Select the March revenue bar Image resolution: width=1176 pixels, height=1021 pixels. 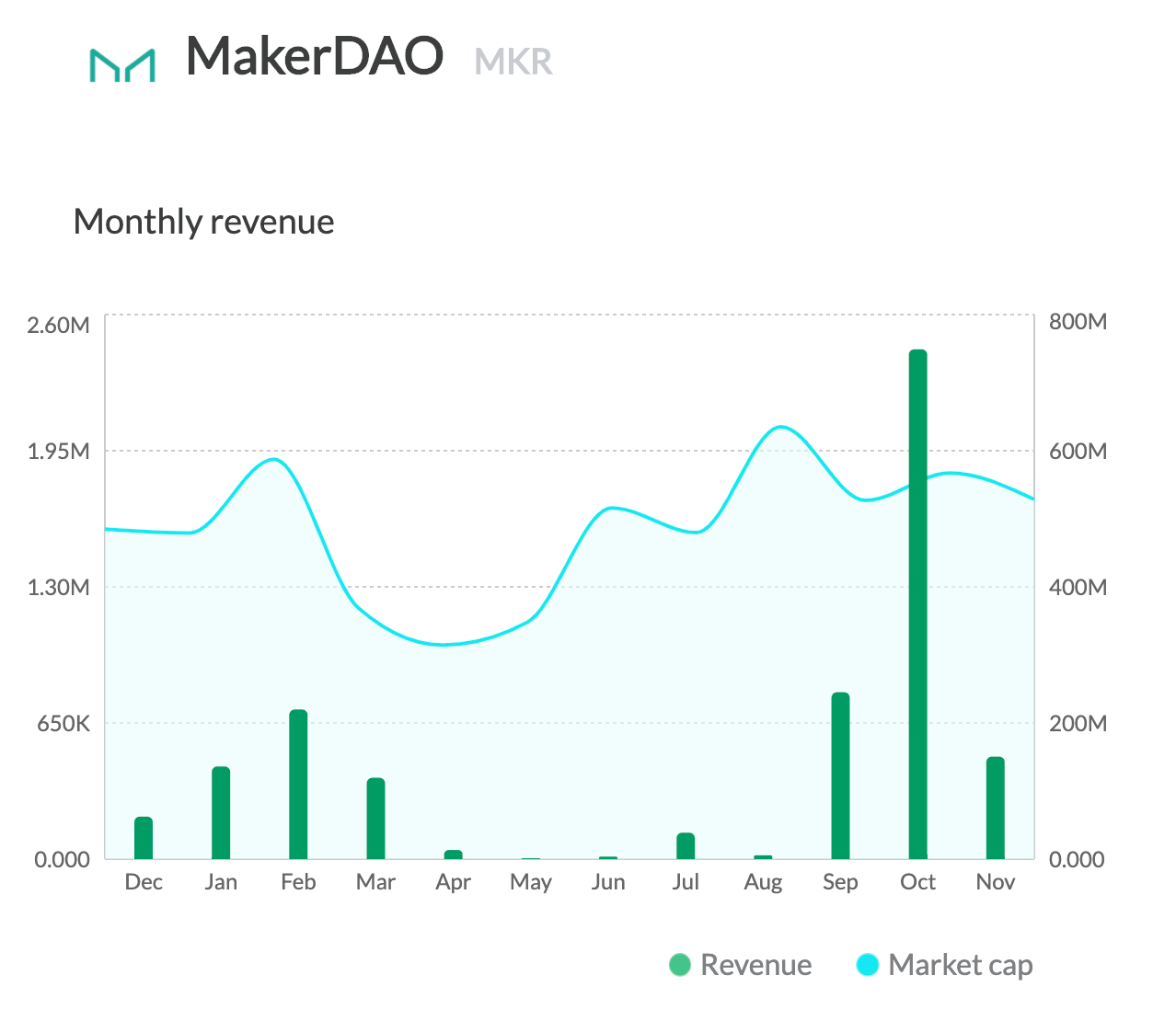pyautogui.click(x=375, y=819)
